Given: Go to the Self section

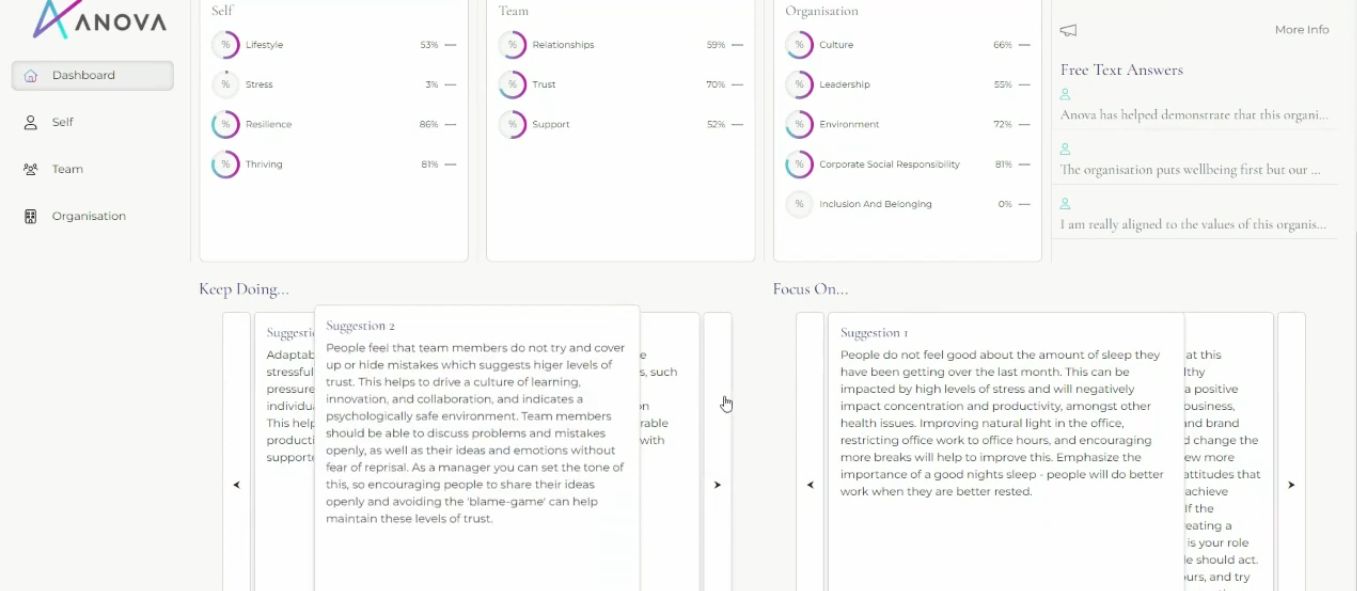Looking at the screenshot, I should point(62,122).
